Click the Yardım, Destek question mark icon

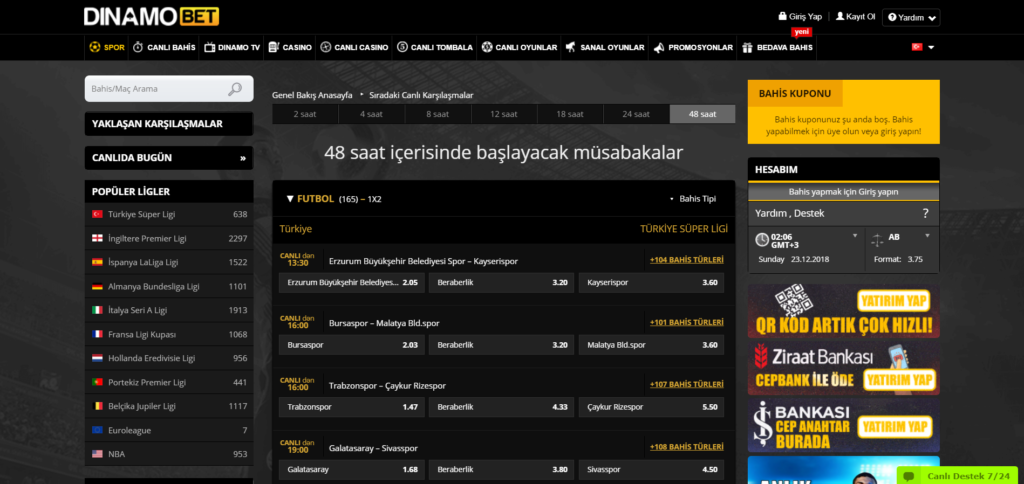[925, 213]
